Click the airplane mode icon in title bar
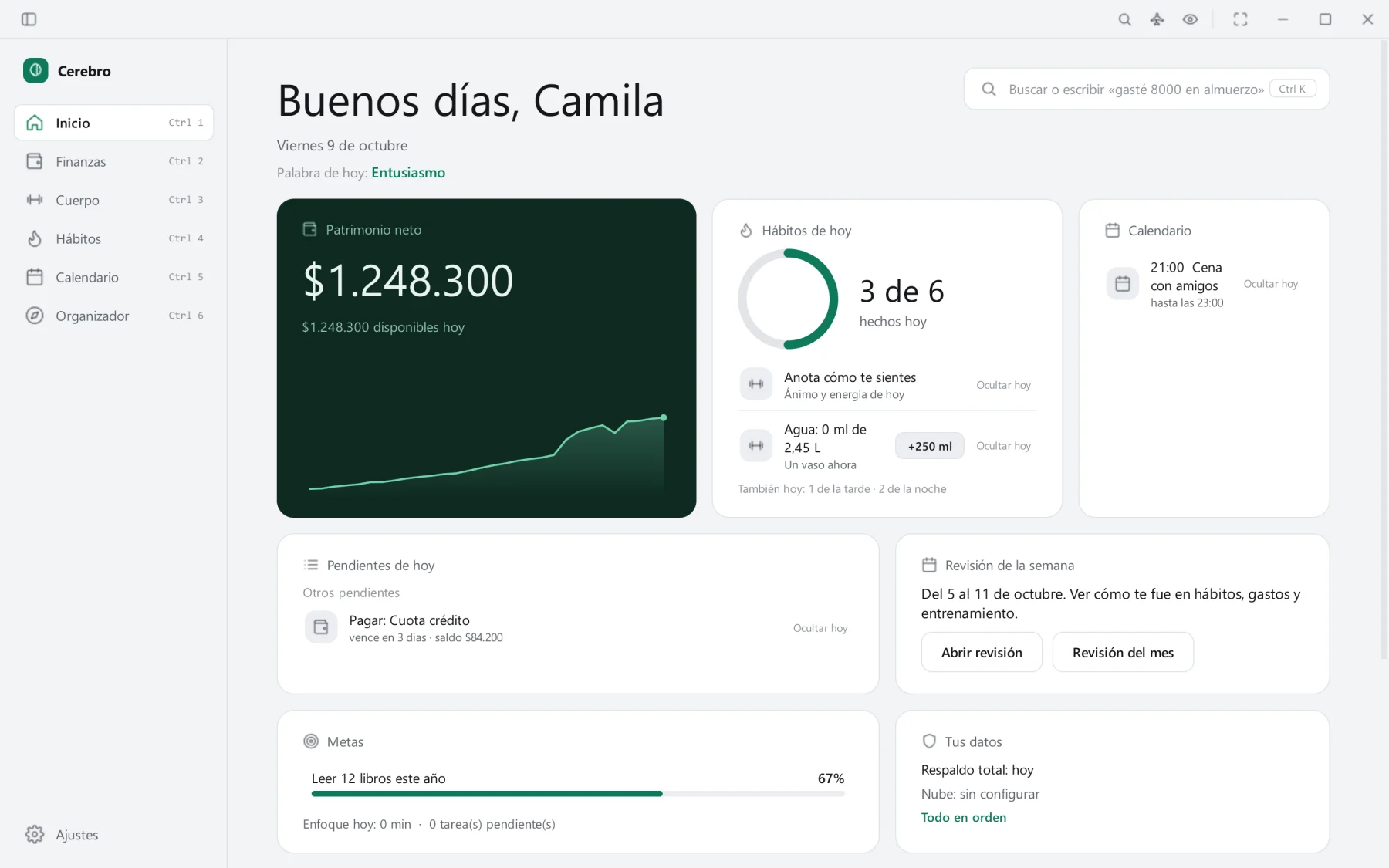The image size is (1389, 868). click(1157, 19)
